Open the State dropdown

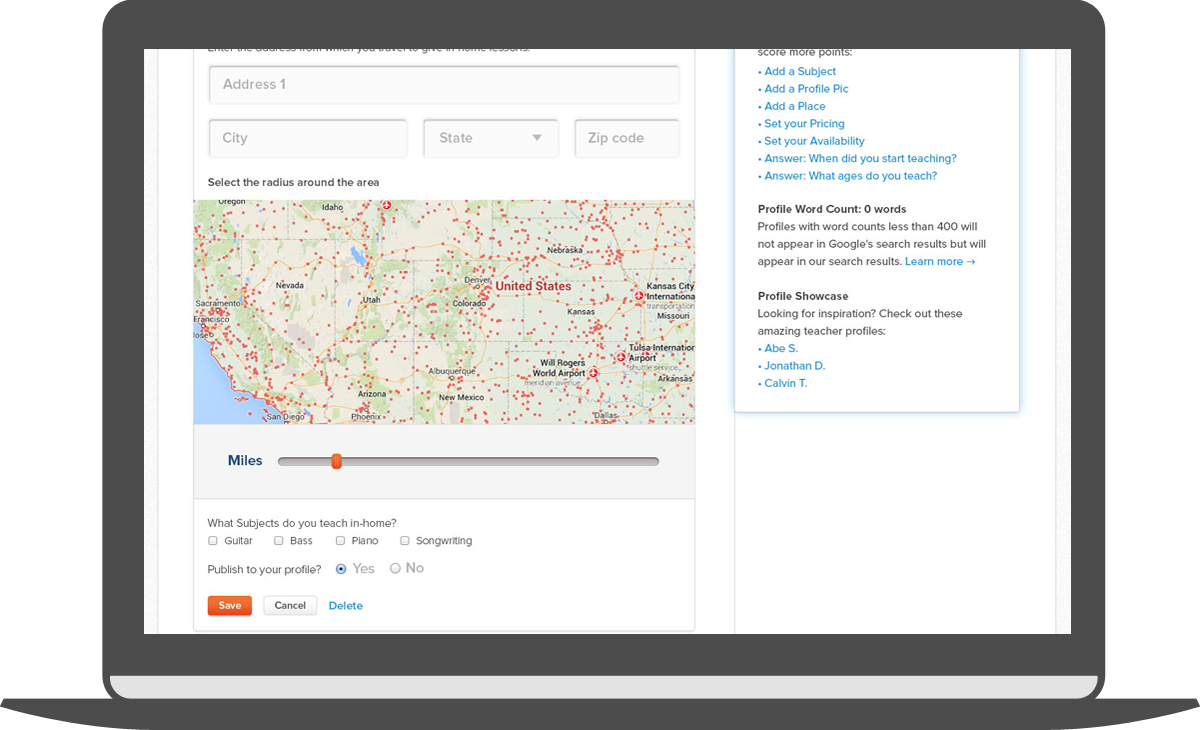click(x=491, y=138)
